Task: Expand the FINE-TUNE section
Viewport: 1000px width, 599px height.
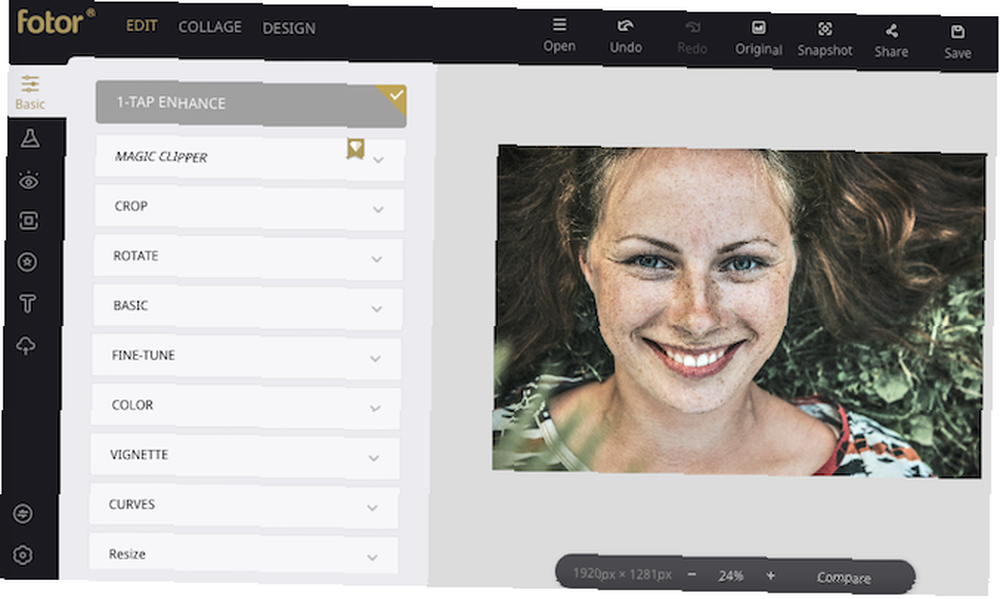Action: 246,357
